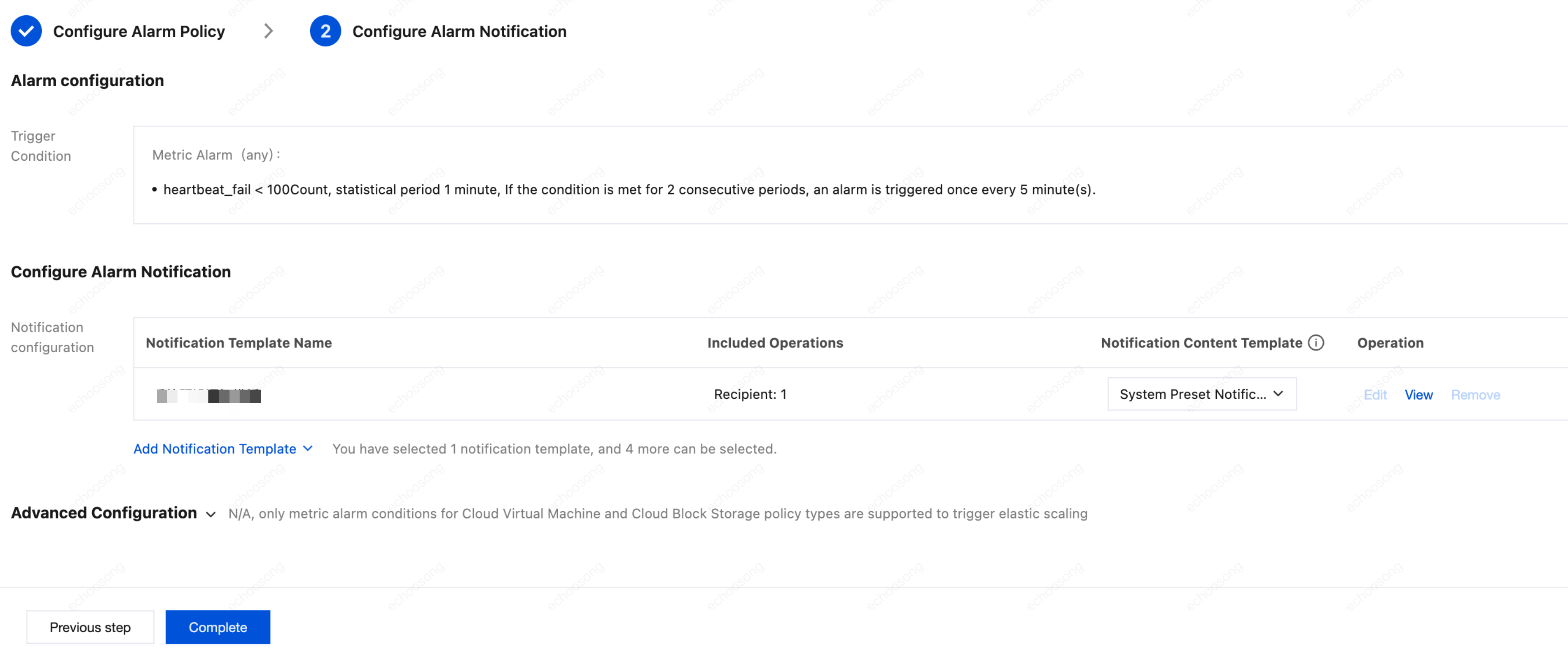Viewport: 1568px width, 664px height.
Task: Click the blurred notification template name
Action: [x=209, y=395]
